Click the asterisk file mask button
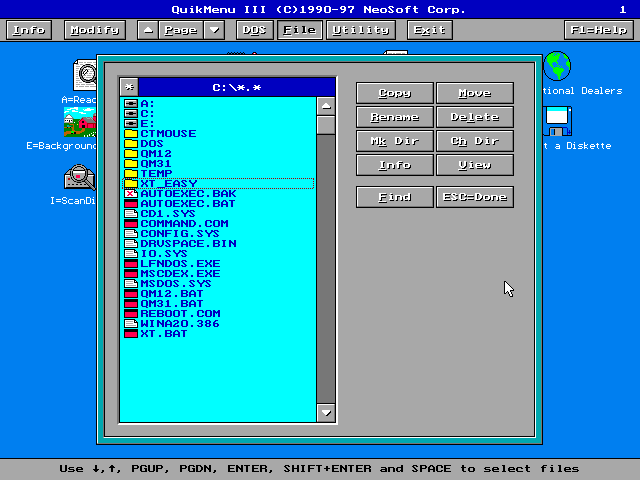The image size is (640, 480). 129,87
